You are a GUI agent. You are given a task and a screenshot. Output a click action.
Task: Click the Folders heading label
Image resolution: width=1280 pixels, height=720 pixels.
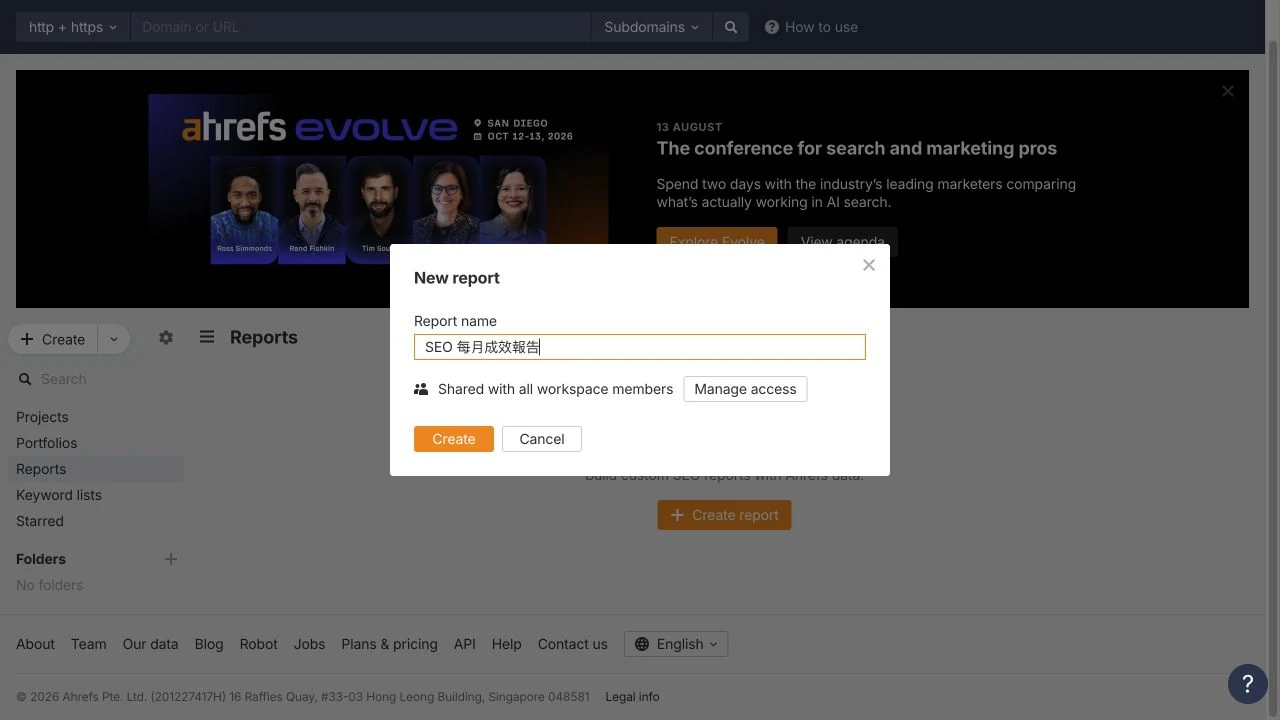(41, 559)
